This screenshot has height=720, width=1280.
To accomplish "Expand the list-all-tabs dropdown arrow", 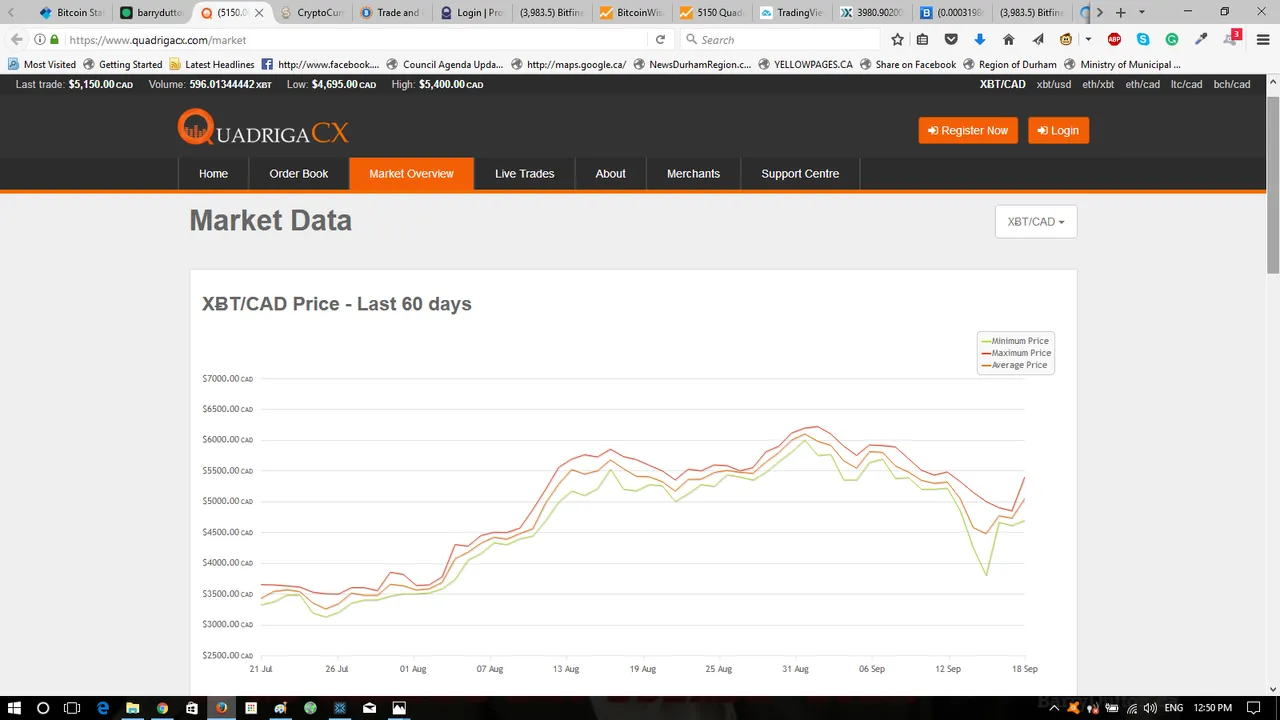I will tap(1142, 12).
